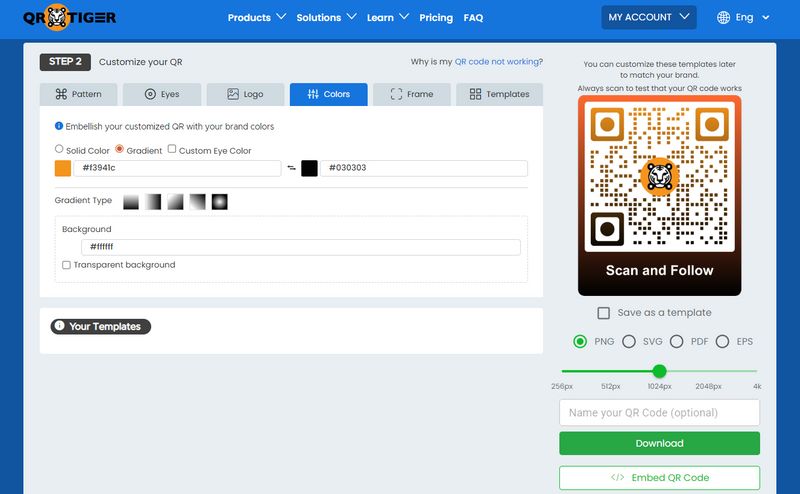Open the My Account dropdown
This screenshot has height=494, width=800.
(x=649, y=17)
